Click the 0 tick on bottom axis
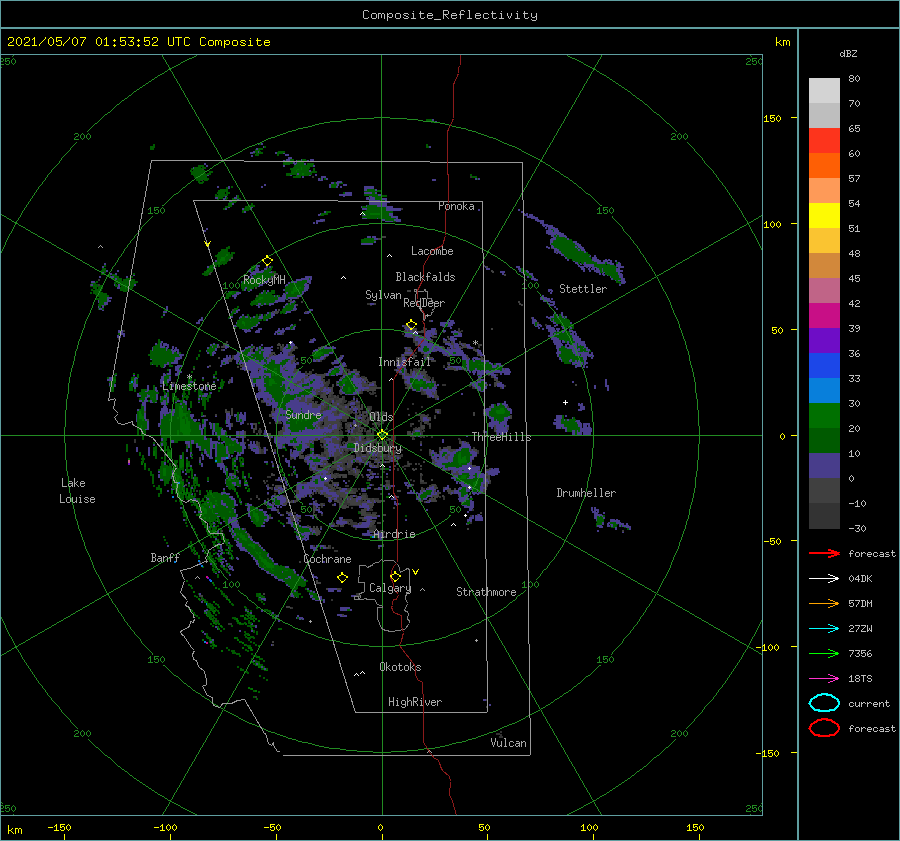 click(380, 827)
